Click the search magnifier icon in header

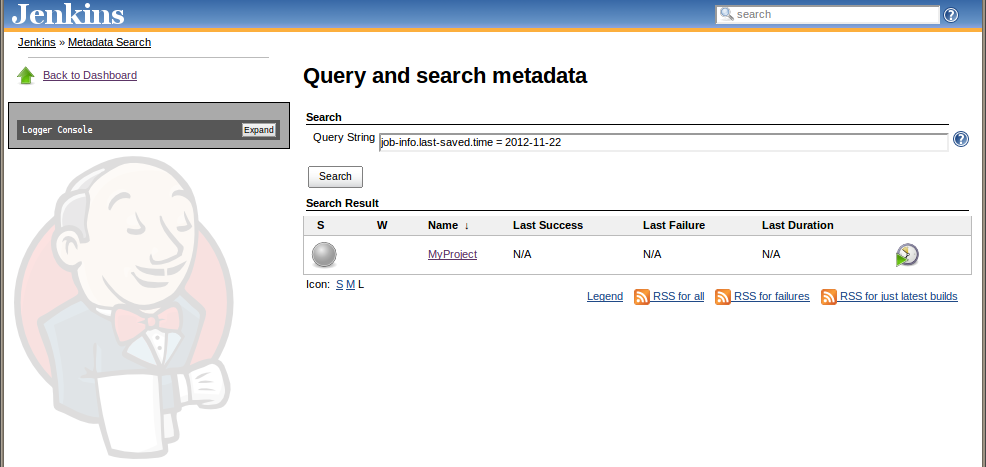pyautogui.click(x=726, y=14)
